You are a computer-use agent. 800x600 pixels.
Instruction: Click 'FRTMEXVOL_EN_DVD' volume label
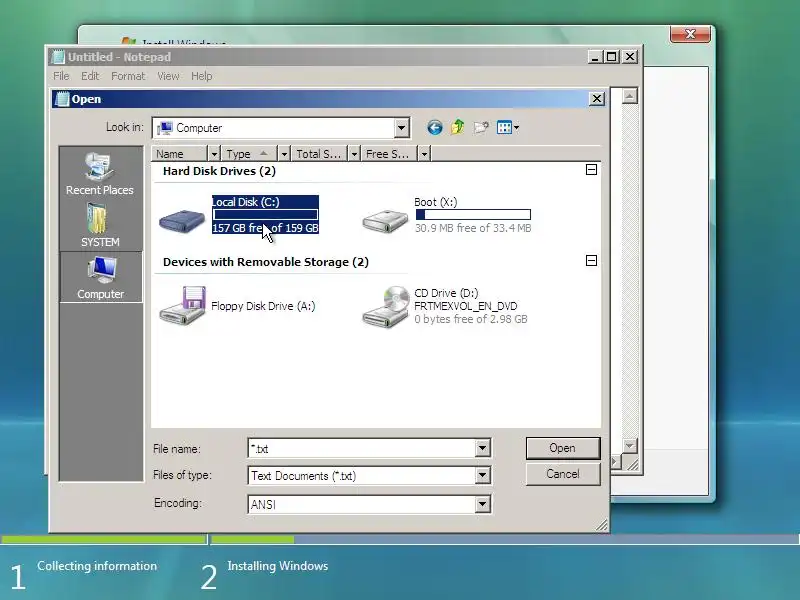click(x=465, y=306)
